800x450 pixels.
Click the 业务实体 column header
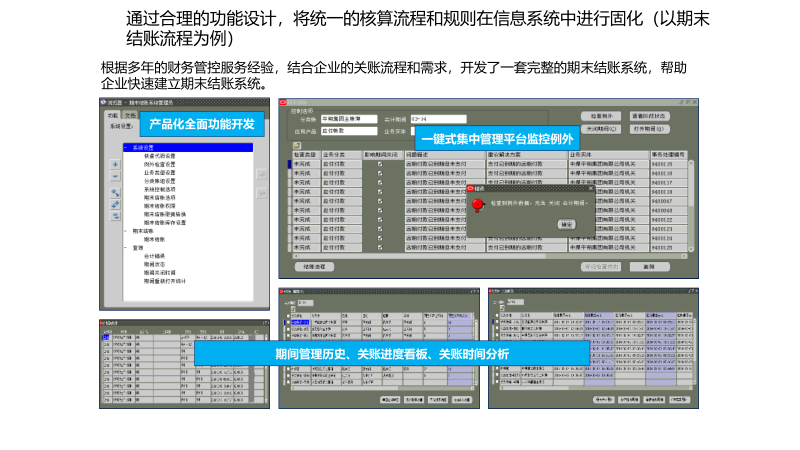[x=608, y=155]
